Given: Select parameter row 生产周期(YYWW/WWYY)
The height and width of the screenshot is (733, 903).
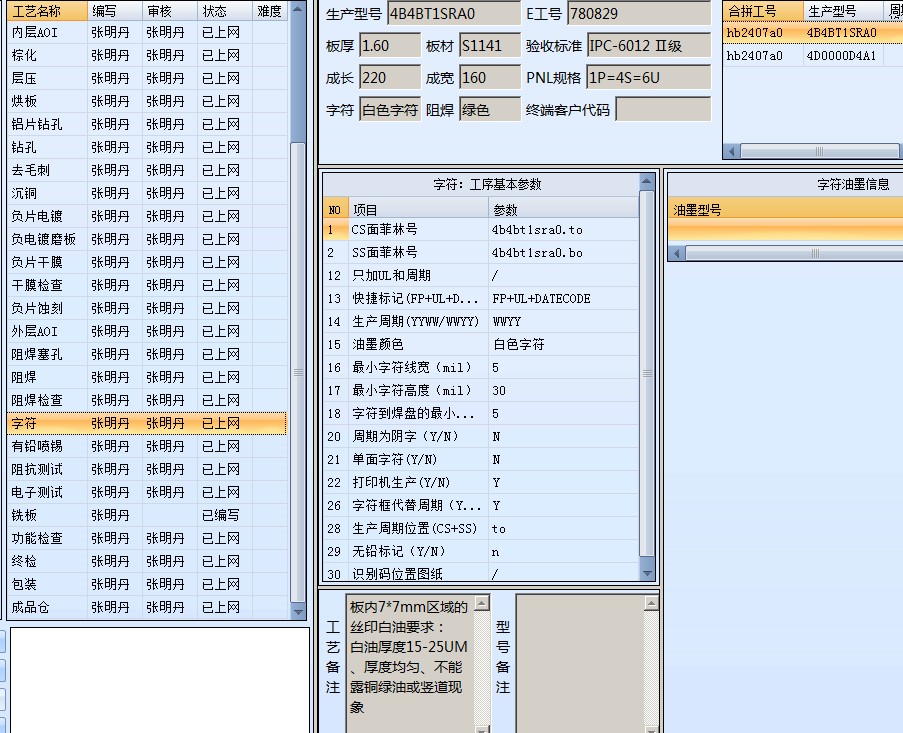Looking at the screenshot, I should [481, 322].
